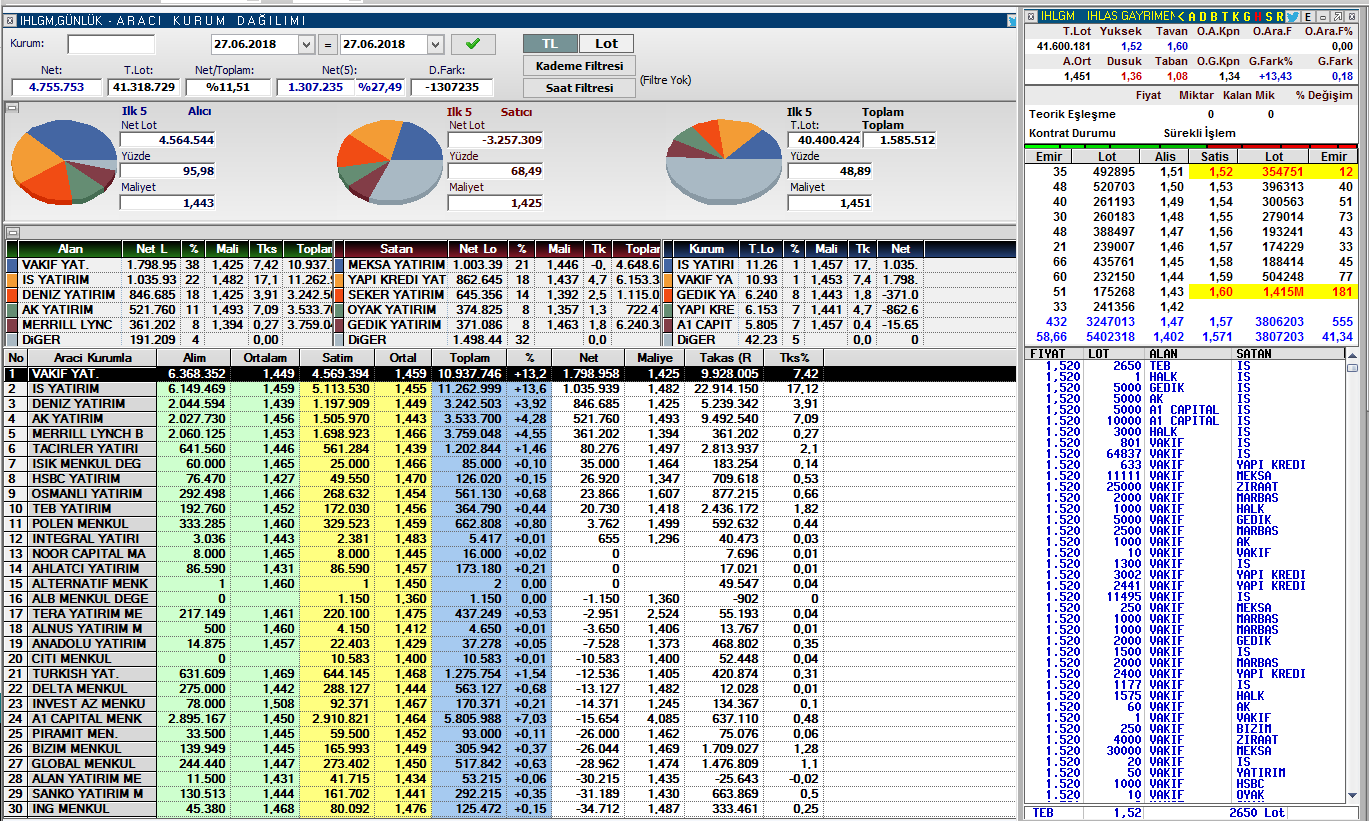
Task: Collapse the top-5 tables panel using its minus button
Action: click(x=12, y=232)
